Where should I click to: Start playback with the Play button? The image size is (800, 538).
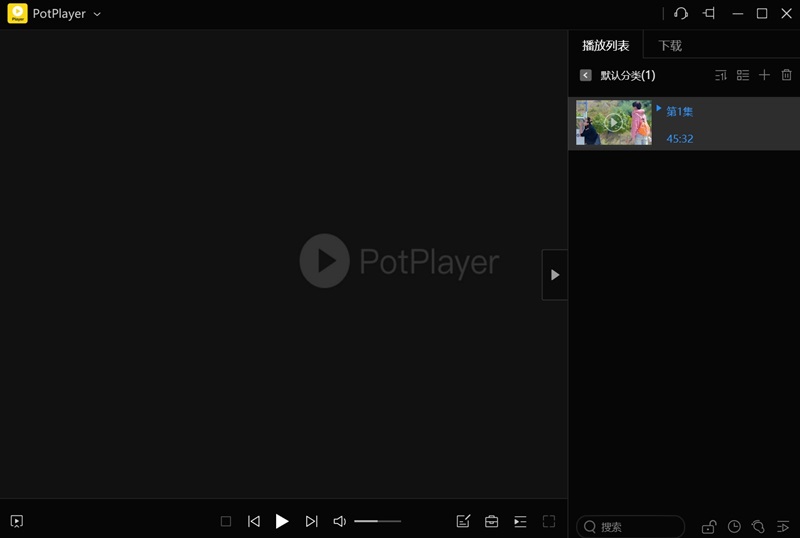(x=282, y=521)
